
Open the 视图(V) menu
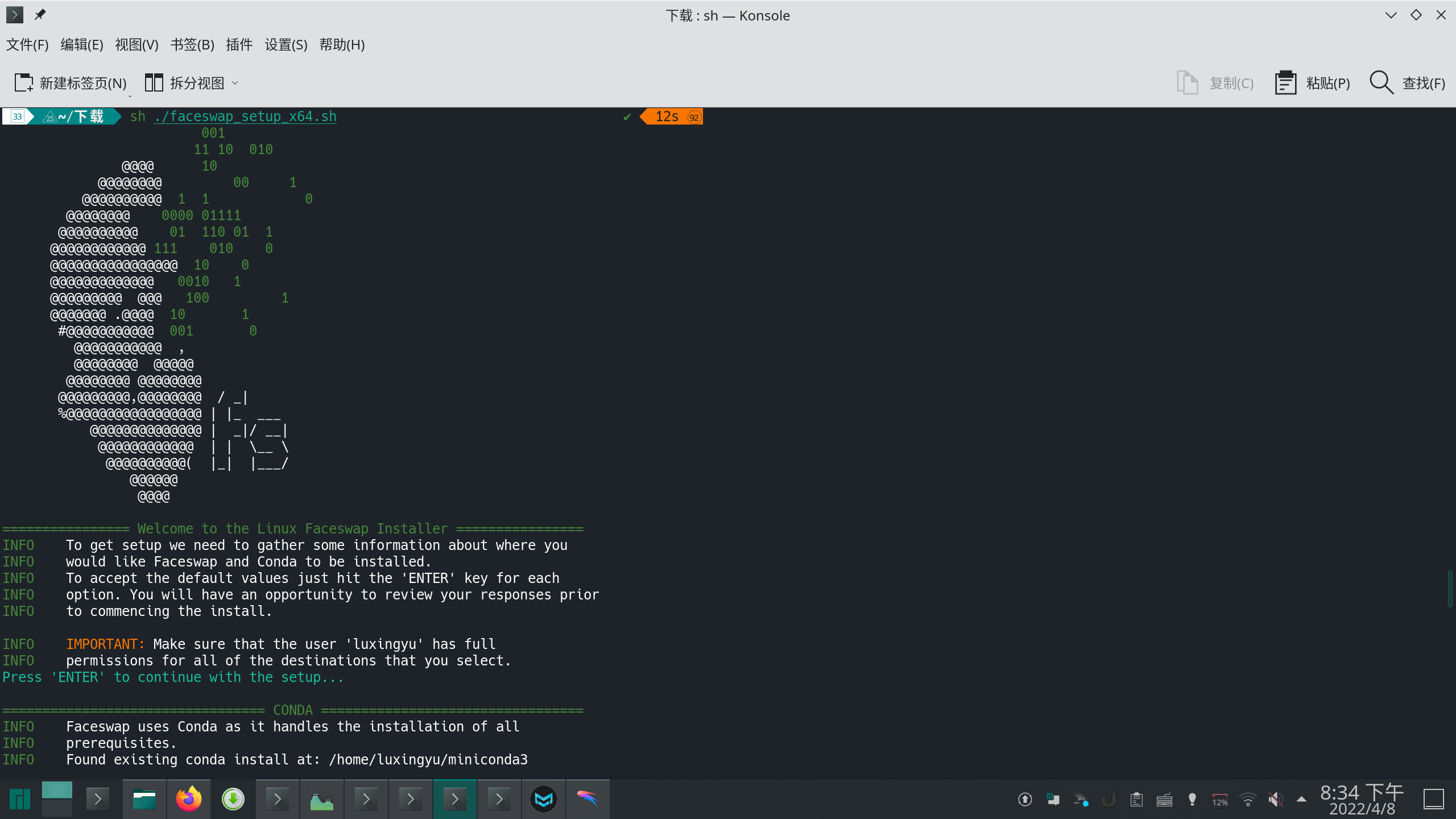[x=136, y=44]
